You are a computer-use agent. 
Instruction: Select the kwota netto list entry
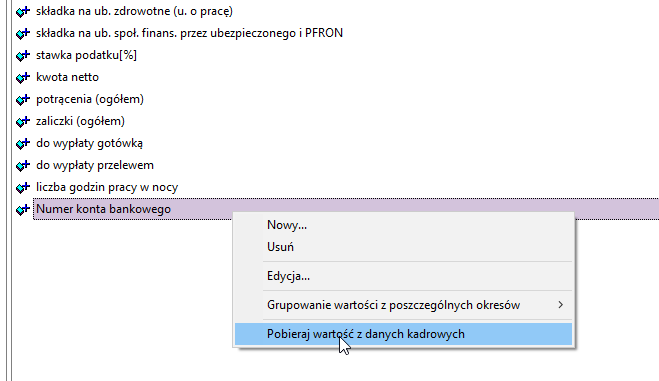click(x=67, y=77)
